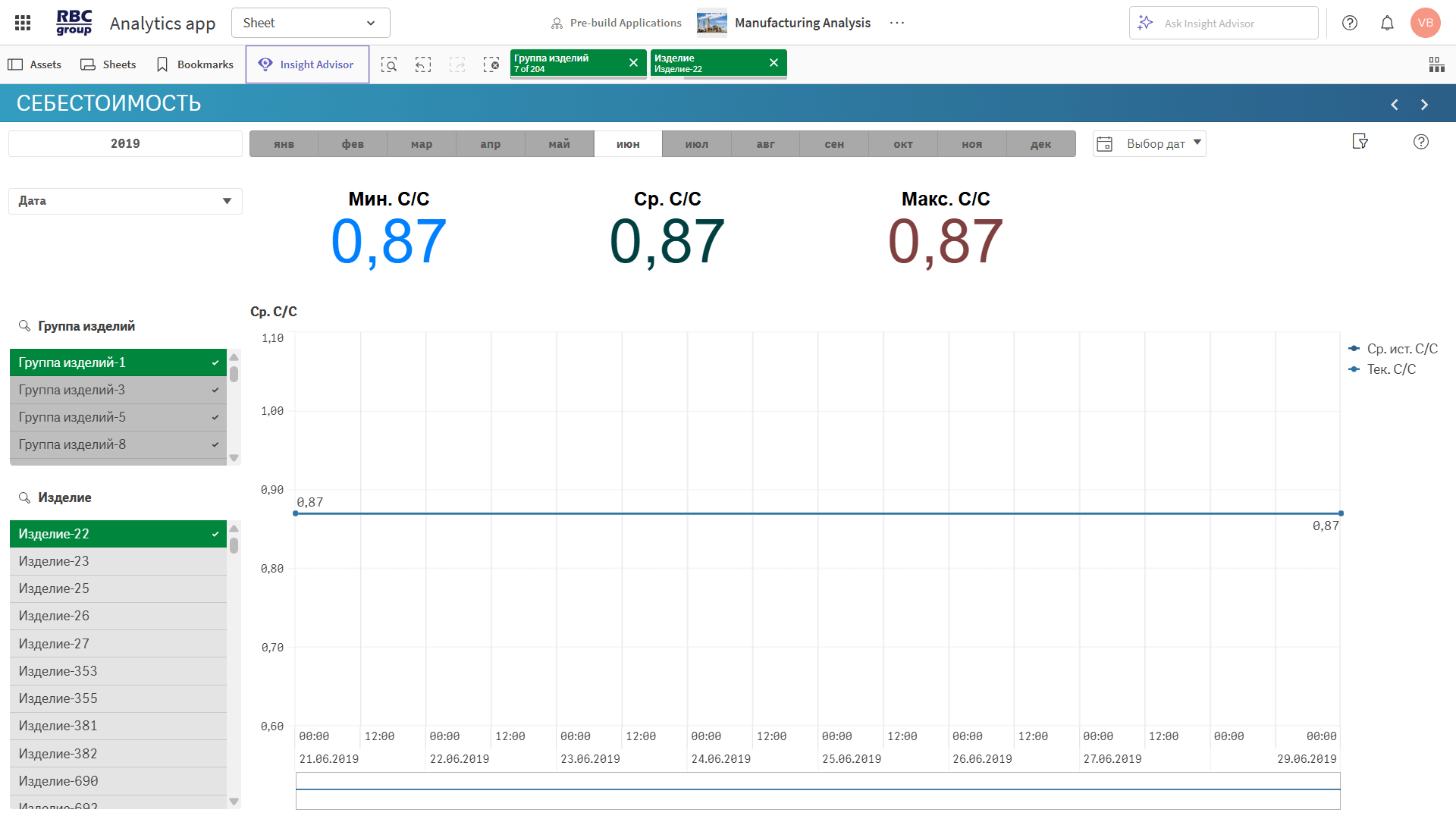Open the Bookmarks menu
Image resolution: width=1456 pixels, height=819 pixels.
coord(194,64)
